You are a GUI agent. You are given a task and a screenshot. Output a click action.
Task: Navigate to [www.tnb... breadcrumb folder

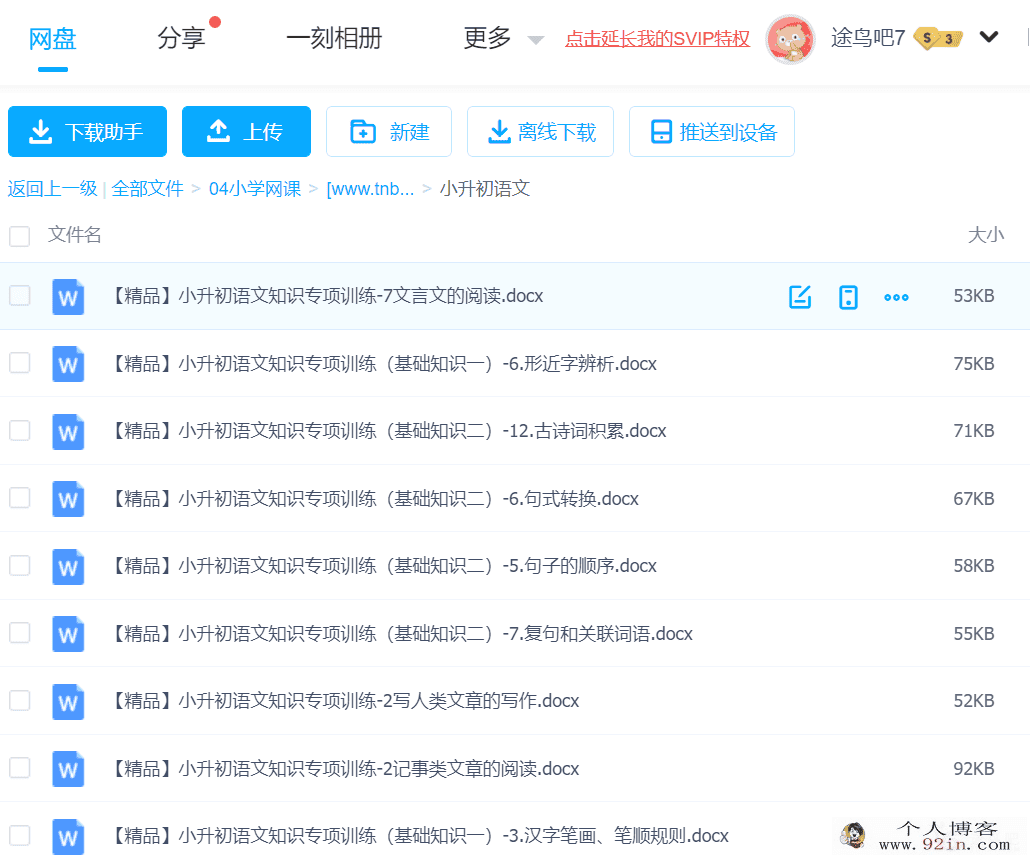370,189
